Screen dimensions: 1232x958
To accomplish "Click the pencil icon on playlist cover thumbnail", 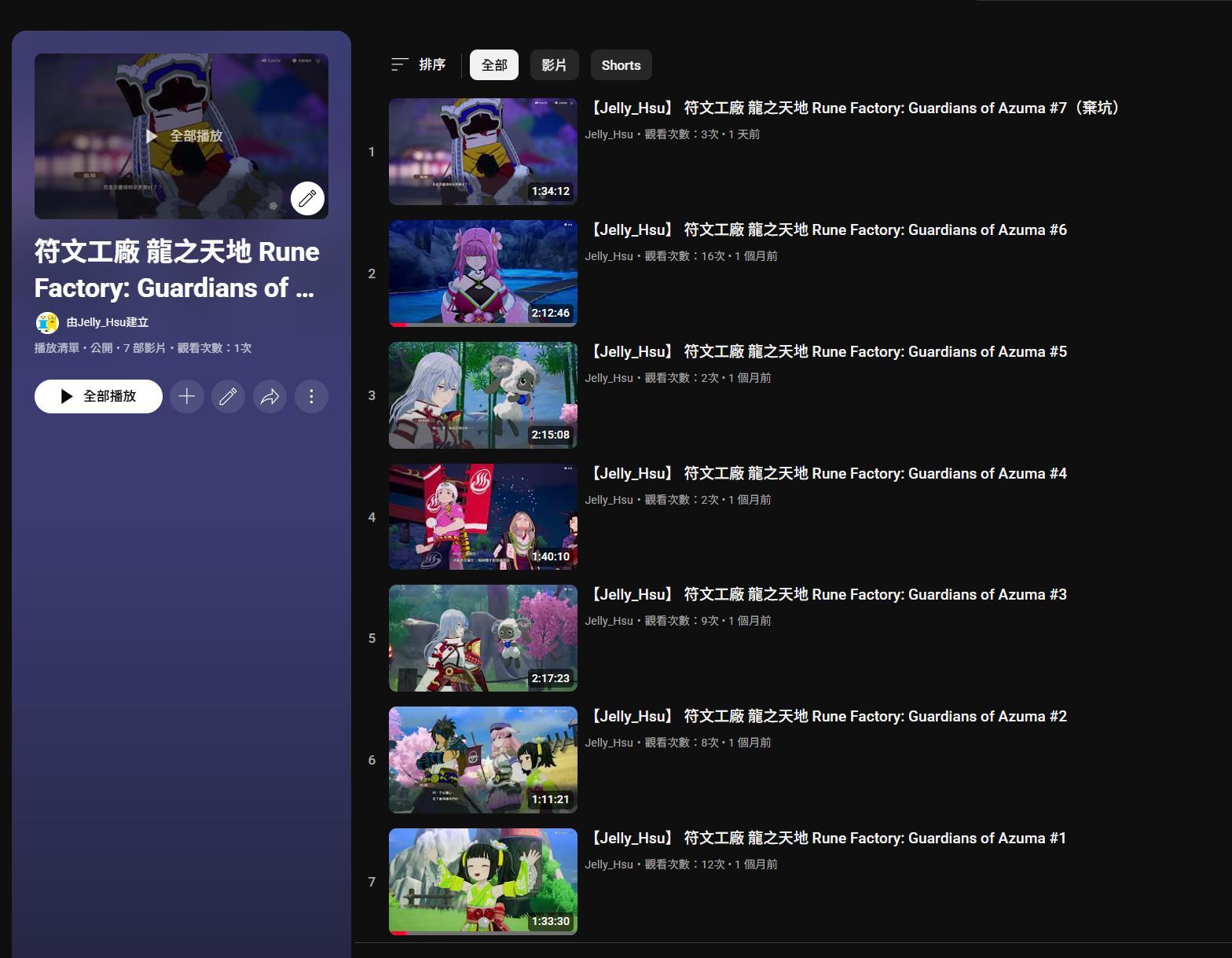I will (x=307, y=198).
